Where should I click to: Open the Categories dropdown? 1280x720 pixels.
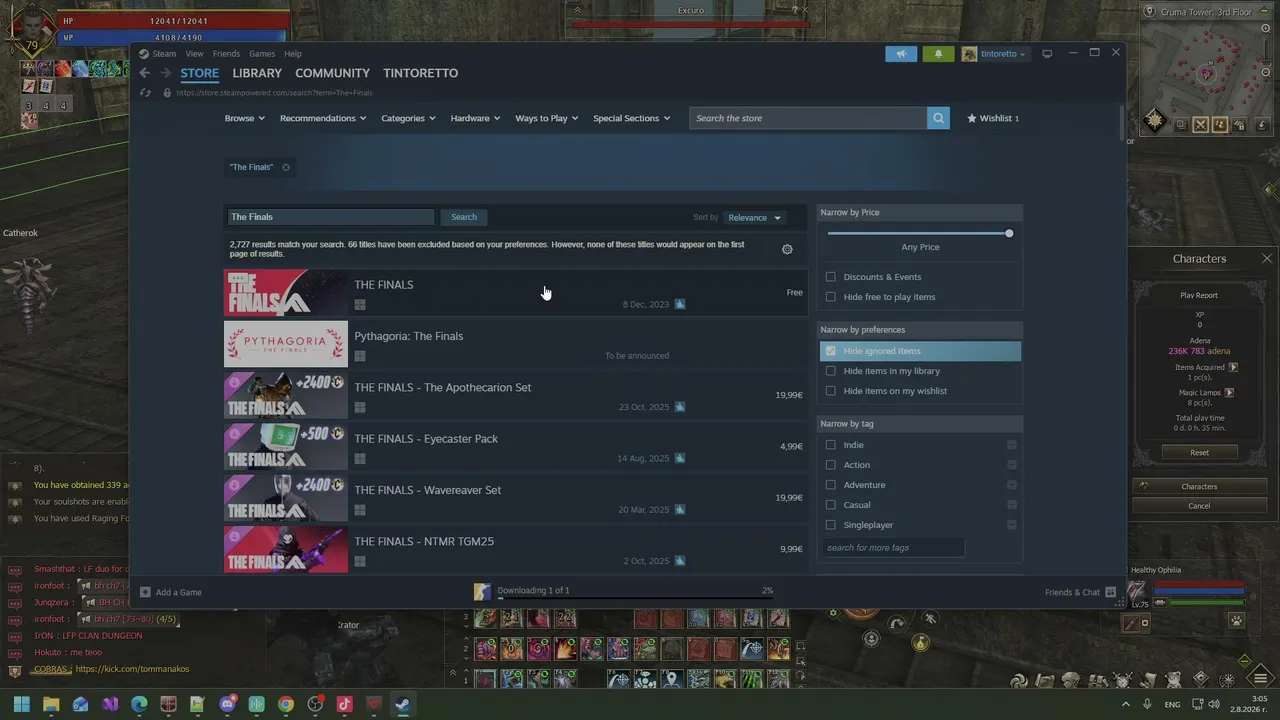tap(408, 118)
